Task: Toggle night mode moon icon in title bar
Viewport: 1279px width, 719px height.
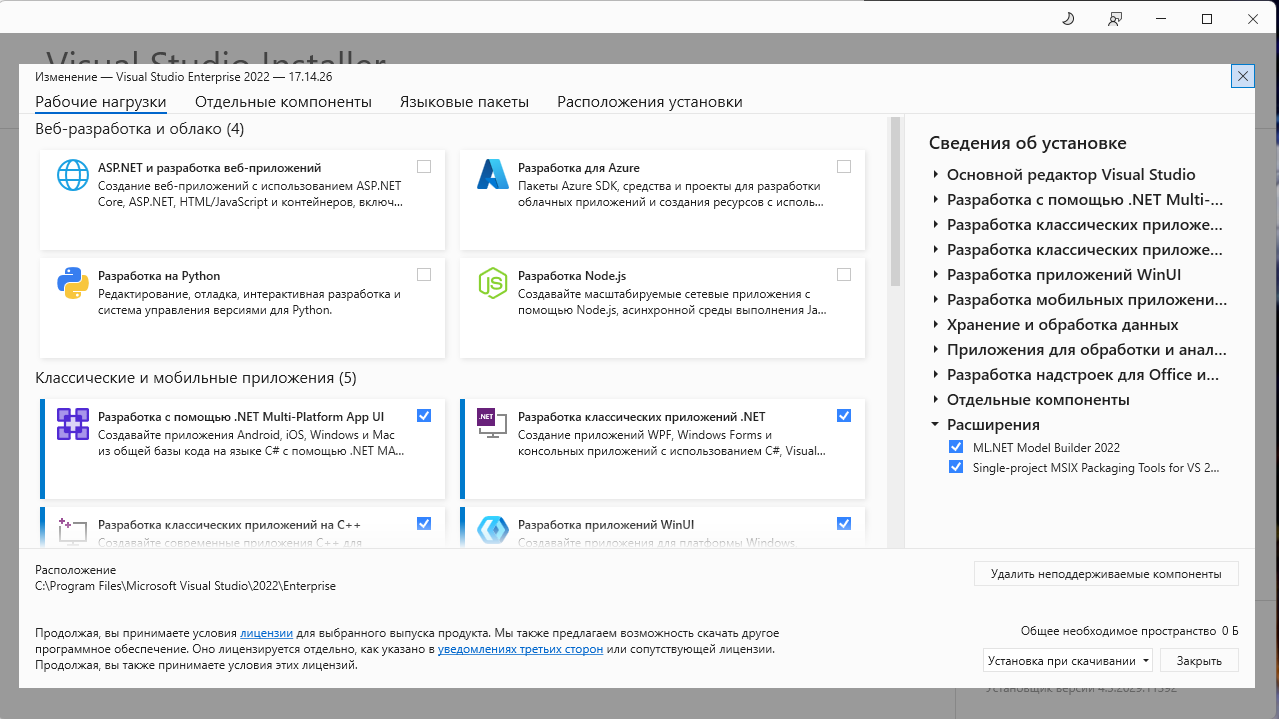Action: tap(1068, 19)
